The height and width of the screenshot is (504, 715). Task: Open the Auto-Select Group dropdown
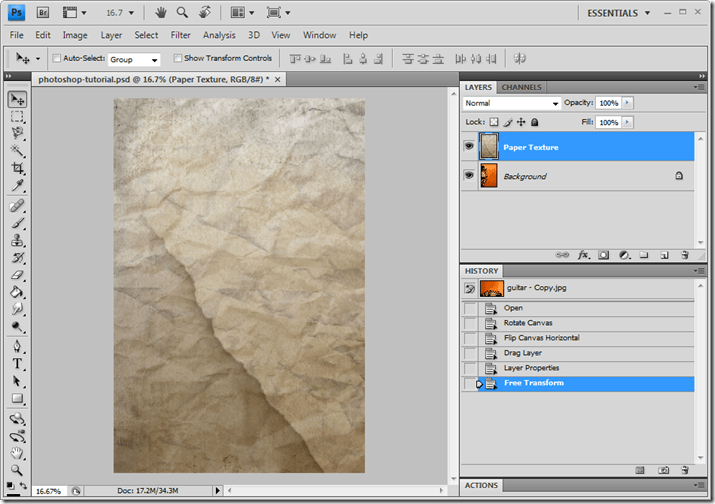click(x=134, y=60)
